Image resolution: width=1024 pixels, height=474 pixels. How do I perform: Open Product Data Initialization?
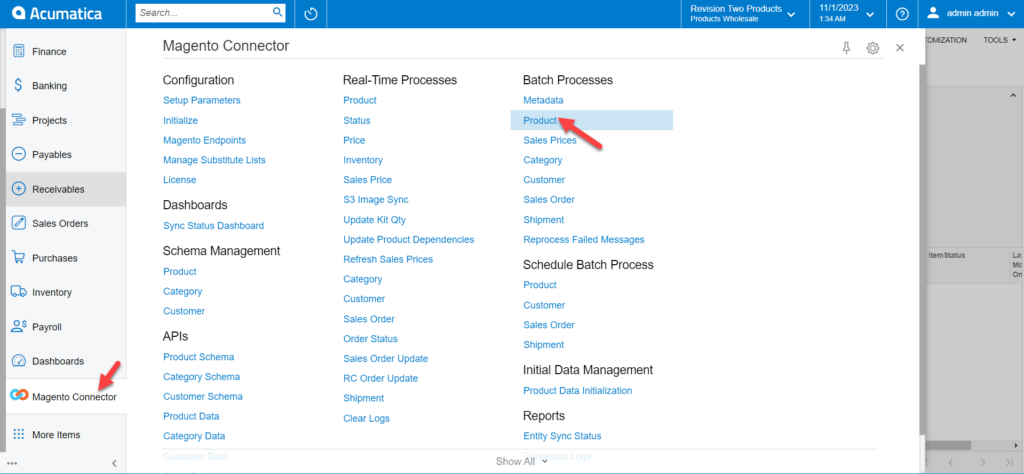coord(578,391)
